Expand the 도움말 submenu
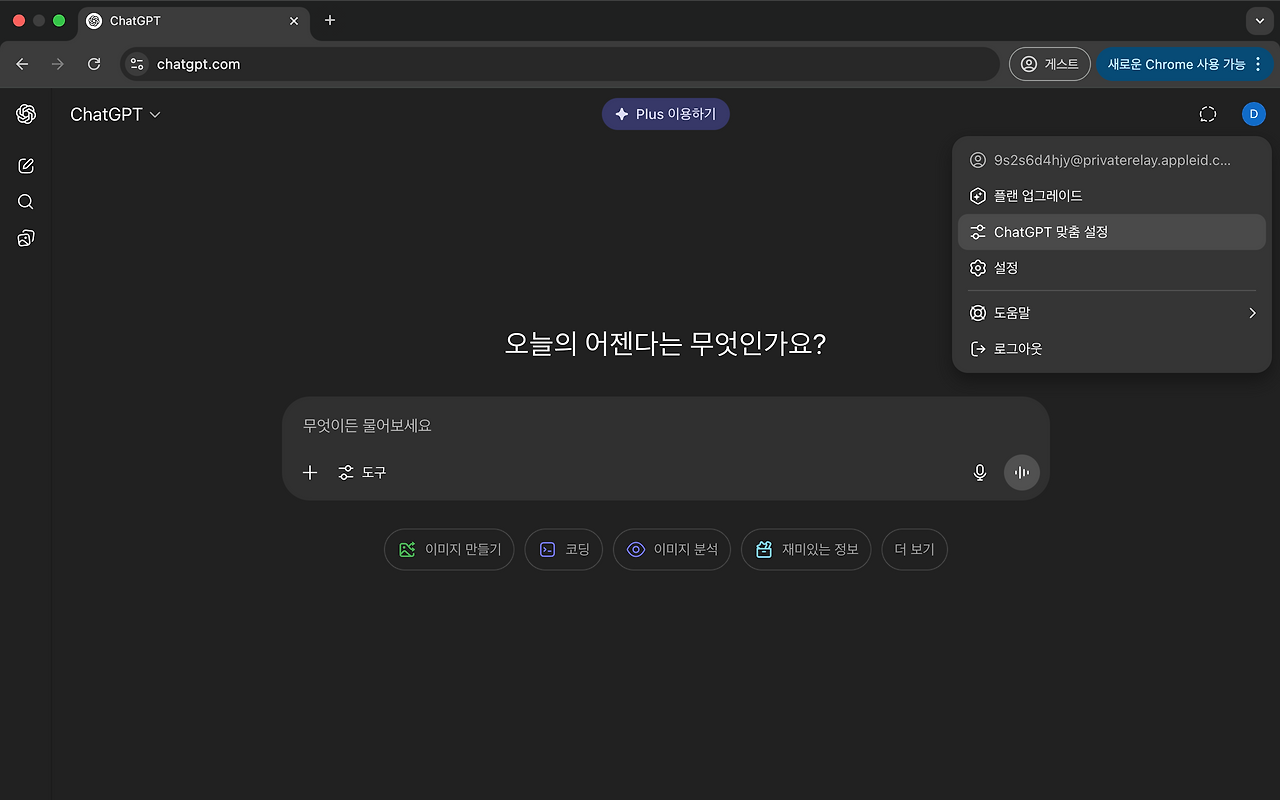 [1112, 313]
